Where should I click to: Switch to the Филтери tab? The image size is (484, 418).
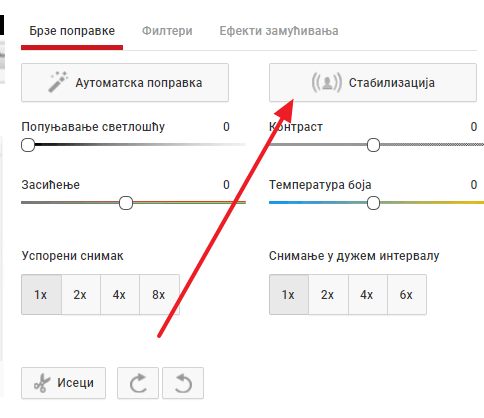point(167,31)
